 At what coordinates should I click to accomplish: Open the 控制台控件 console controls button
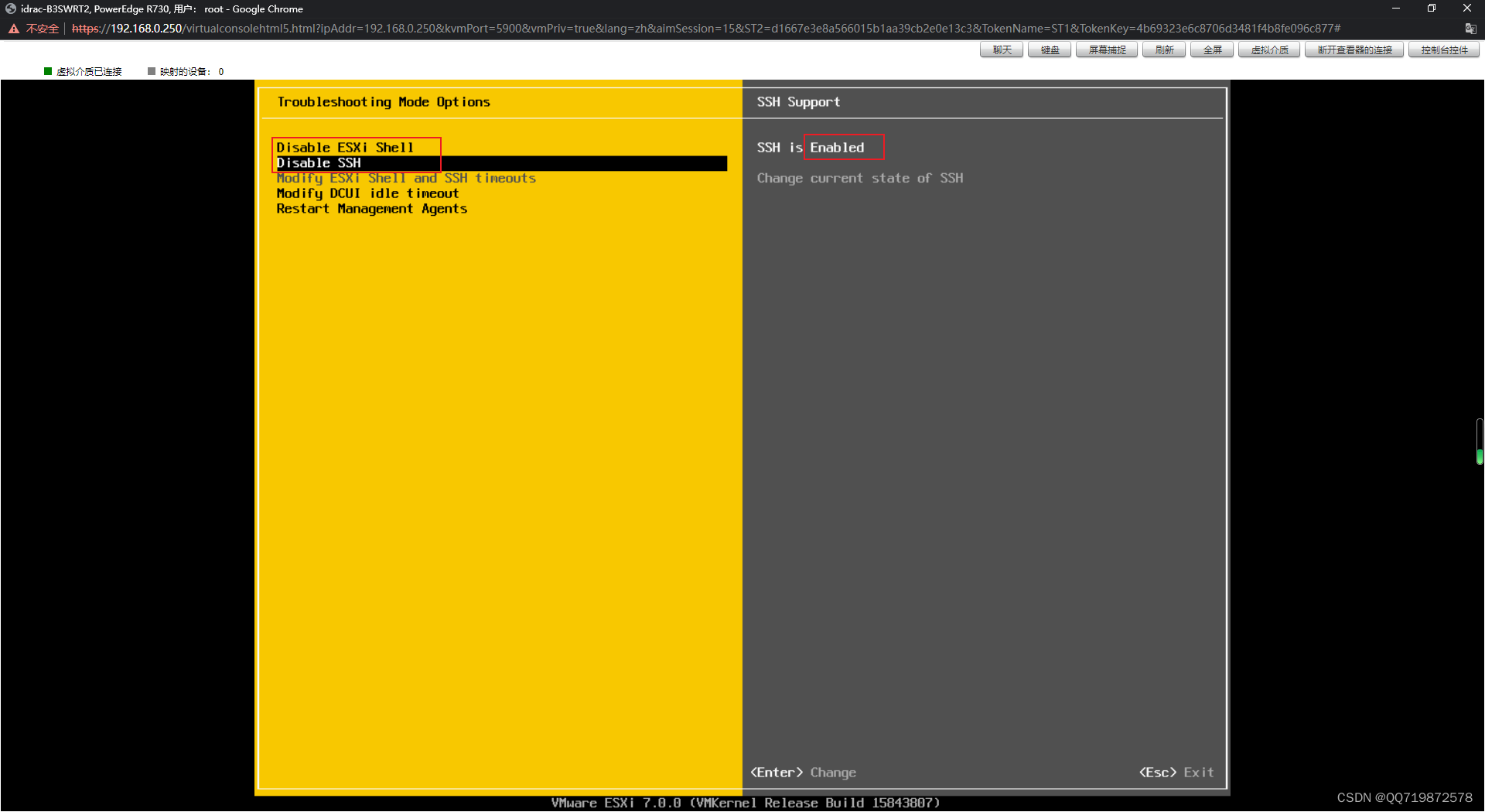(x=1444, y=50)
